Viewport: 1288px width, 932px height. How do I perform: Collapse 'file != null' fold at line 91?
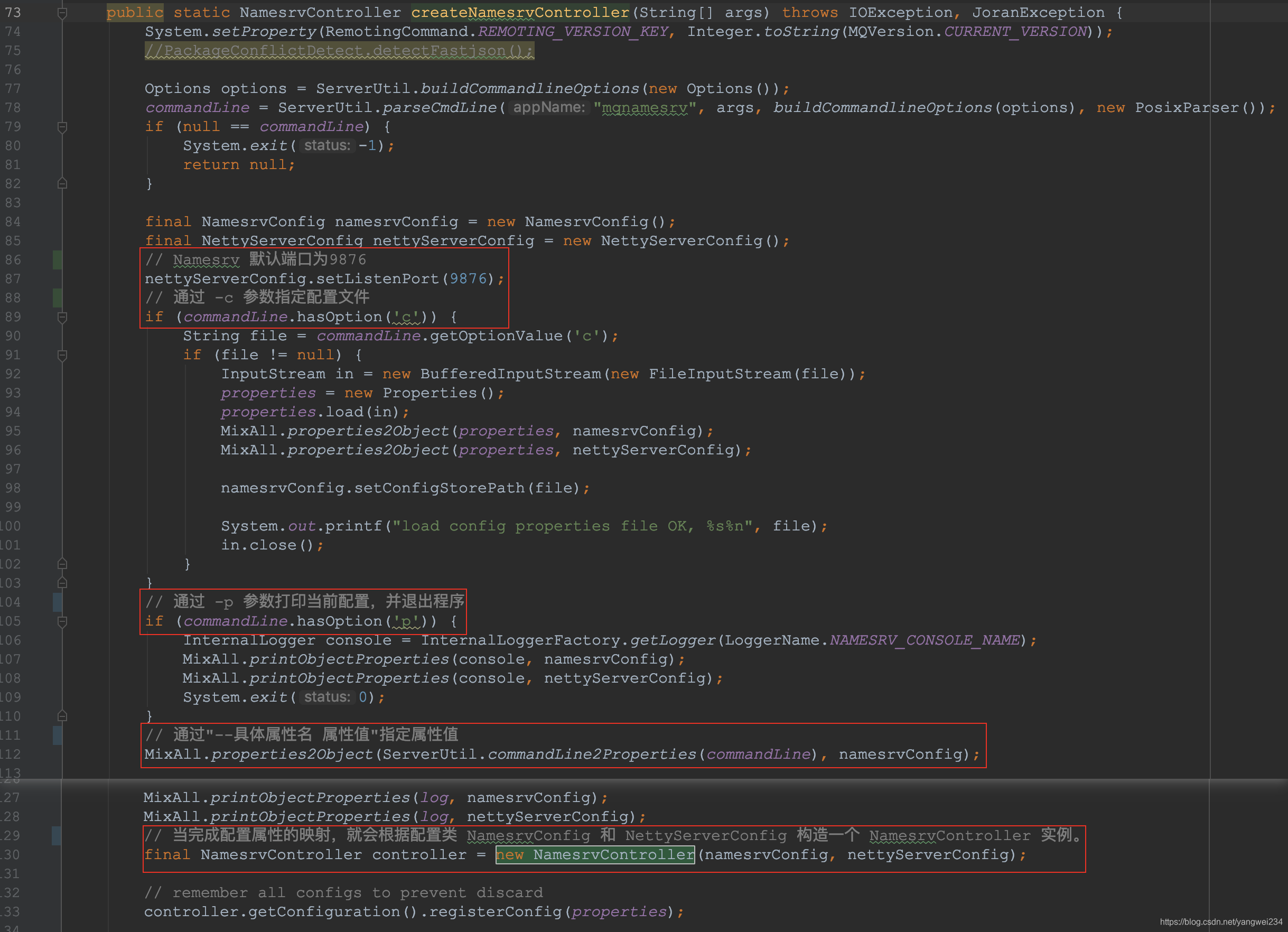(x=62, y=355)
